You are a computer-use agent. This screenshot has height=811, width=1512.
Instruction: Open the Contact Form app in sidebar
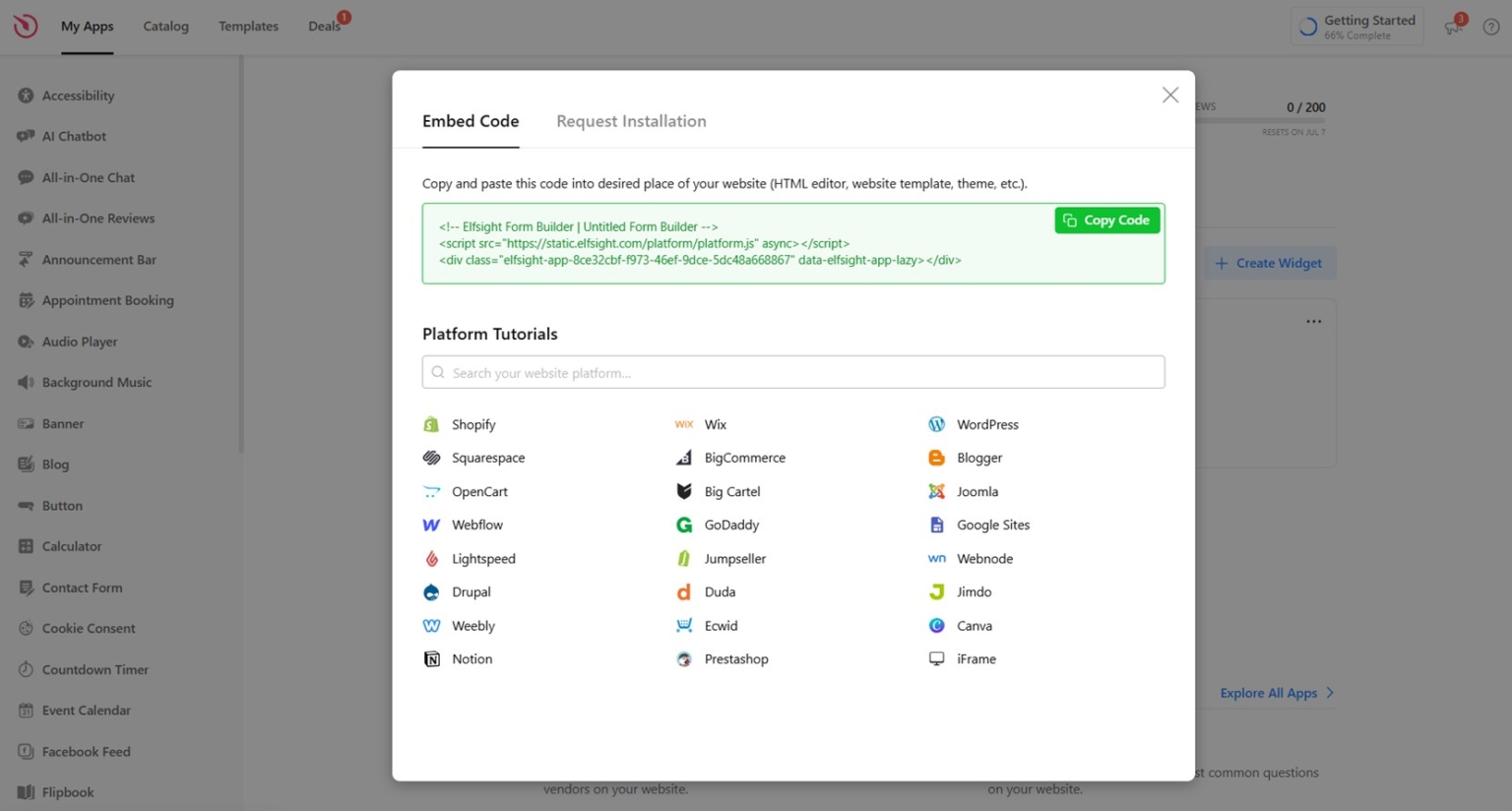click(83, 588)
